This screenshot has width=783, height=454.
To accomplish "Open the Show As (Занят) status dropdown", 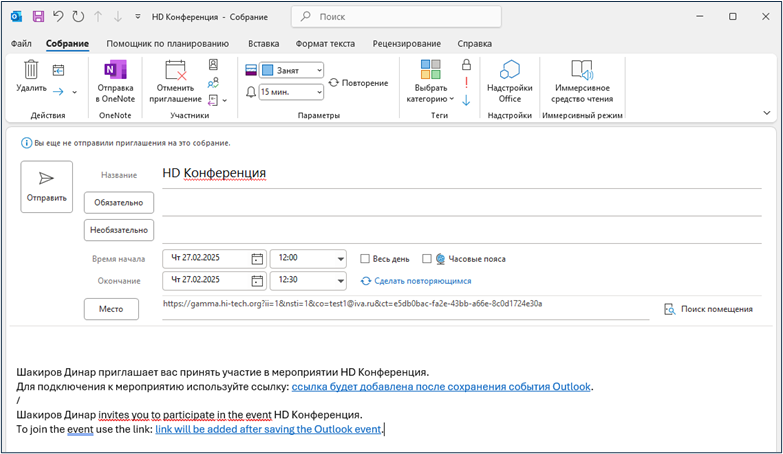I will pyautogui.click(x=291, y=70).
